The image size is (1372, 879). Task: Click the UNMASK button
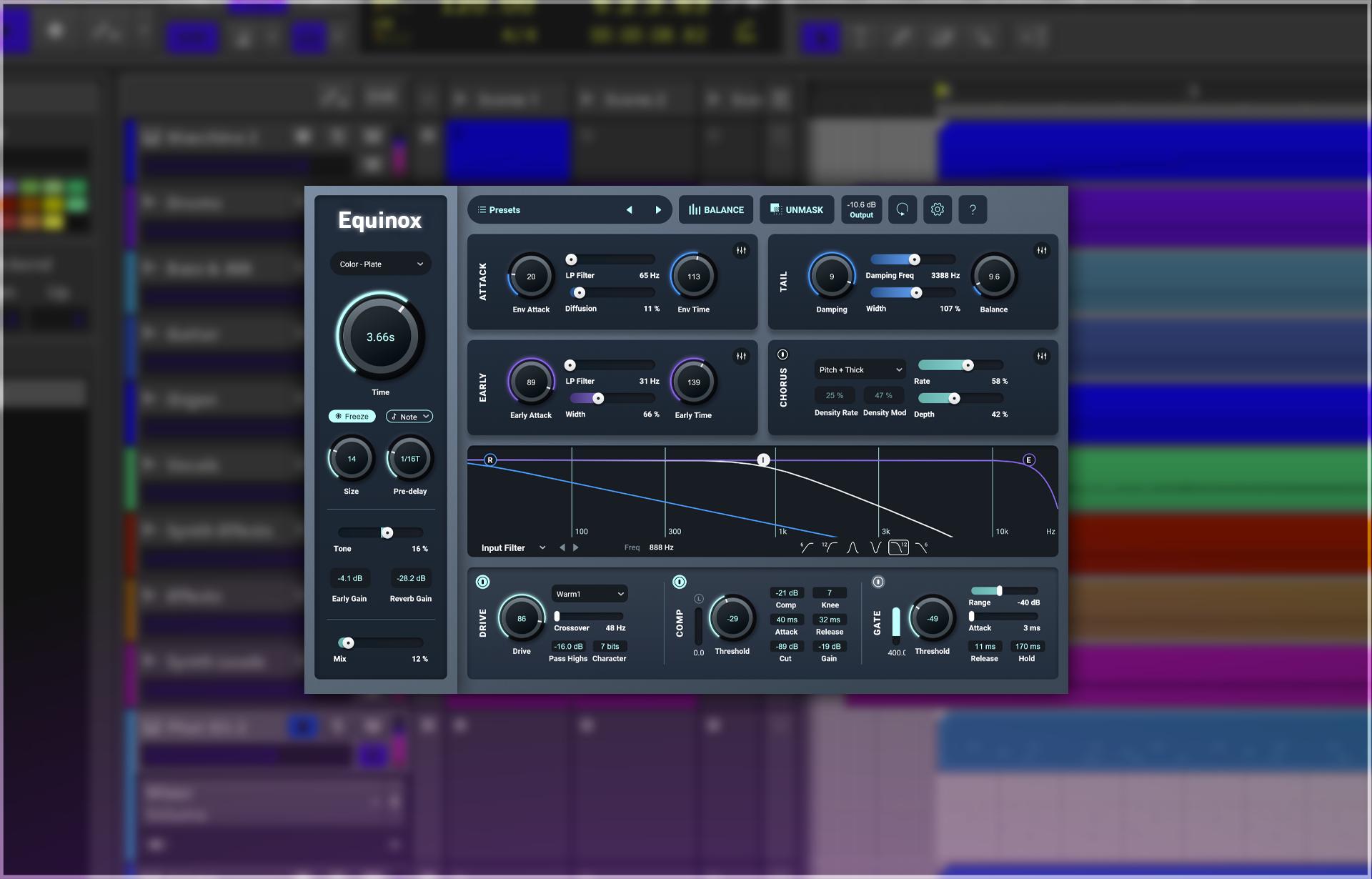pyautogui.click(x=796, y=209)
